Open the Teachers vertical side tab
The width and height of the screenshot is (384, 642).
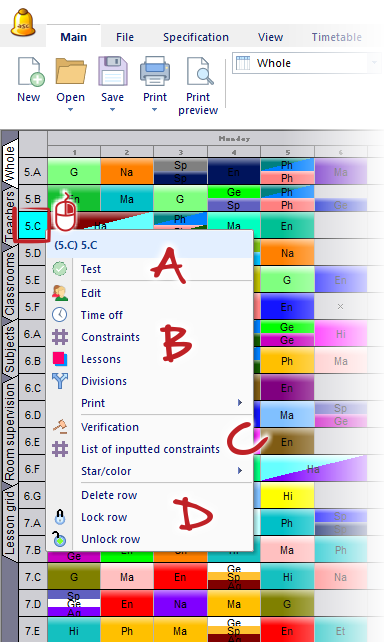(x=10, y=216)
